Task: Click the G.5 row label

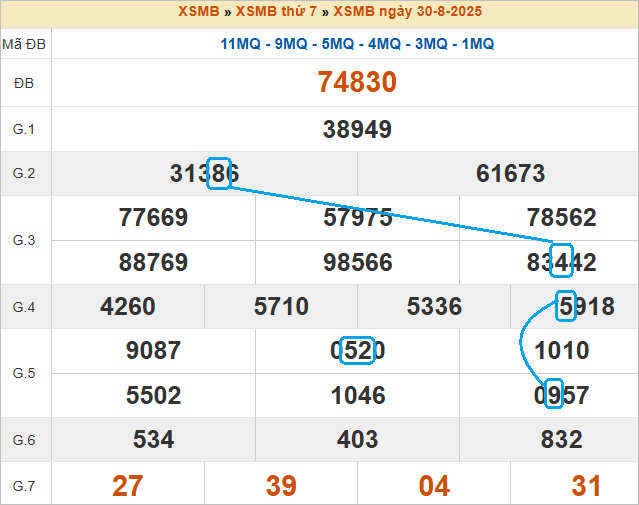Action: point(24,373)
